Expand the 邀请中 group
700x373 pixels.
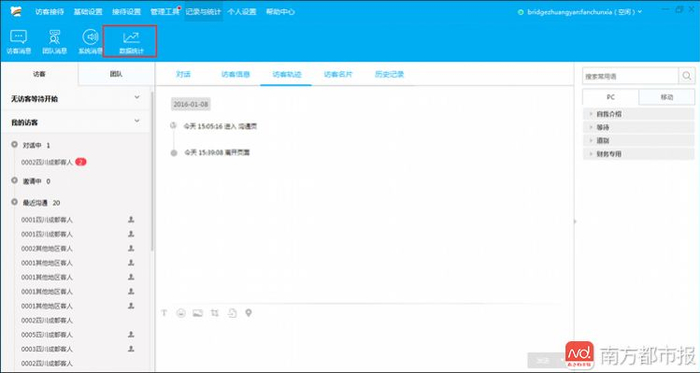[15, 181]
